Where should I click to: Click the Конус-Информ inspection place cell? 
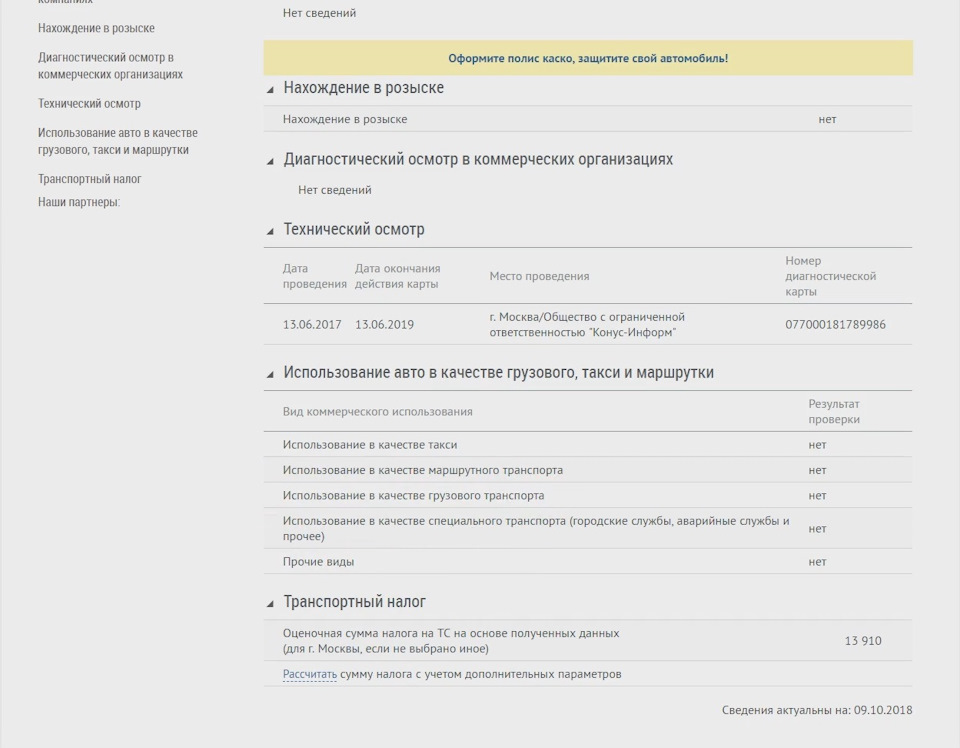[587, 324]
